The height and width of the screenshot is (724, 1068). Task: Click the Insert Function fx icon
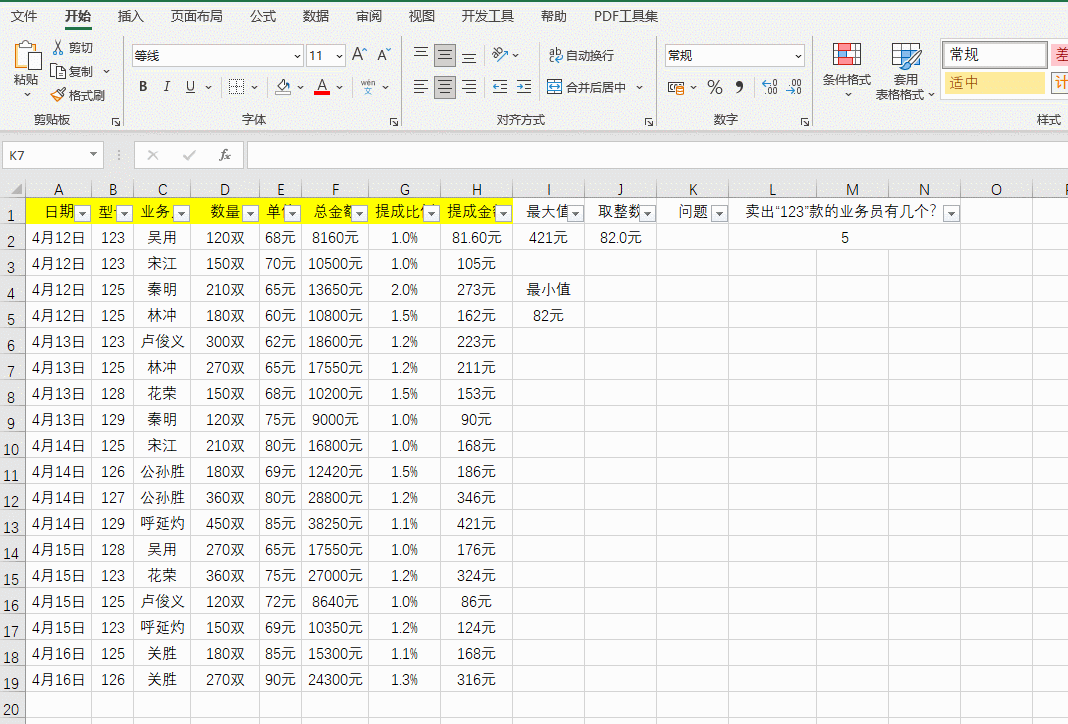click(x=225, y=155)
